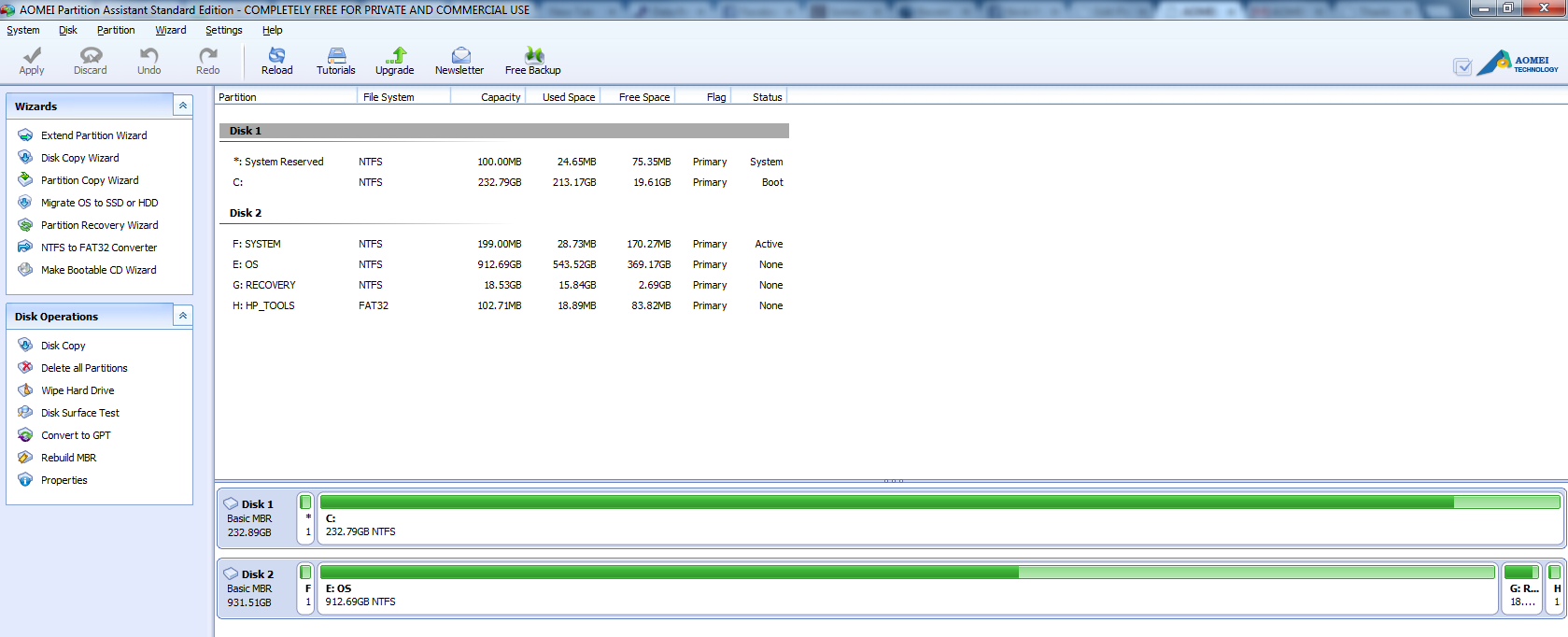The height and width of the screenshot is (637, 1568).
Task: Sort by Used Space column header
Action: (x=562, y=97)
